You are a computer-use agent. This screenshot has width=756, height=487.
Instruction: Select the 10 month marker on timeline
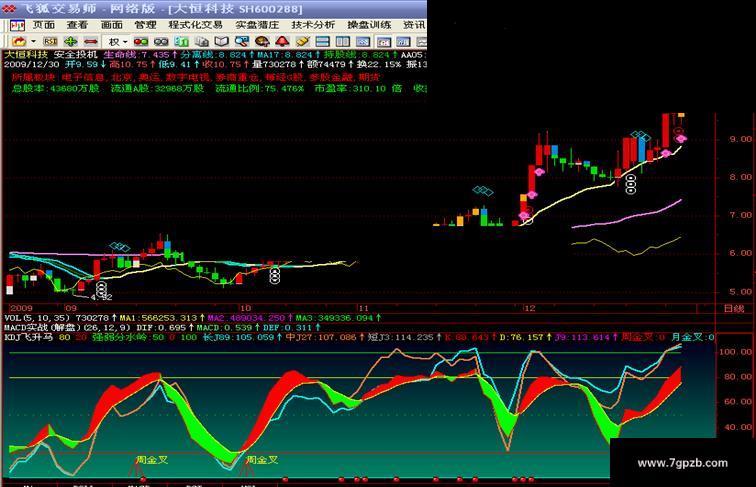pyautogui.click(x=245, y=308)
